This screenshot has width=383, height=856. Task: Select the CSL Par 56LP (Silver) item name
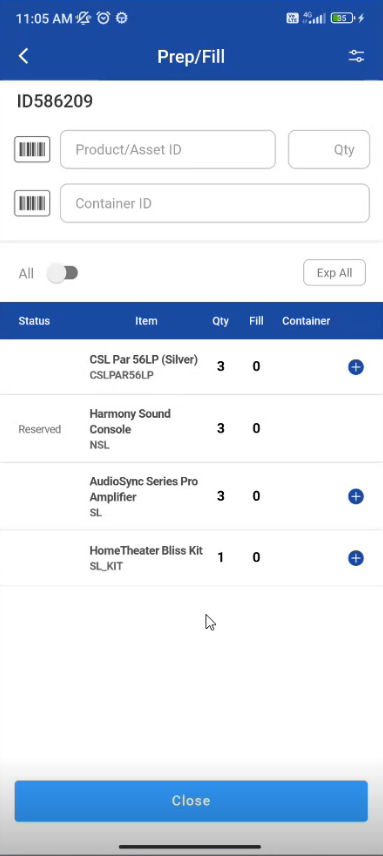tap(143, 360)
